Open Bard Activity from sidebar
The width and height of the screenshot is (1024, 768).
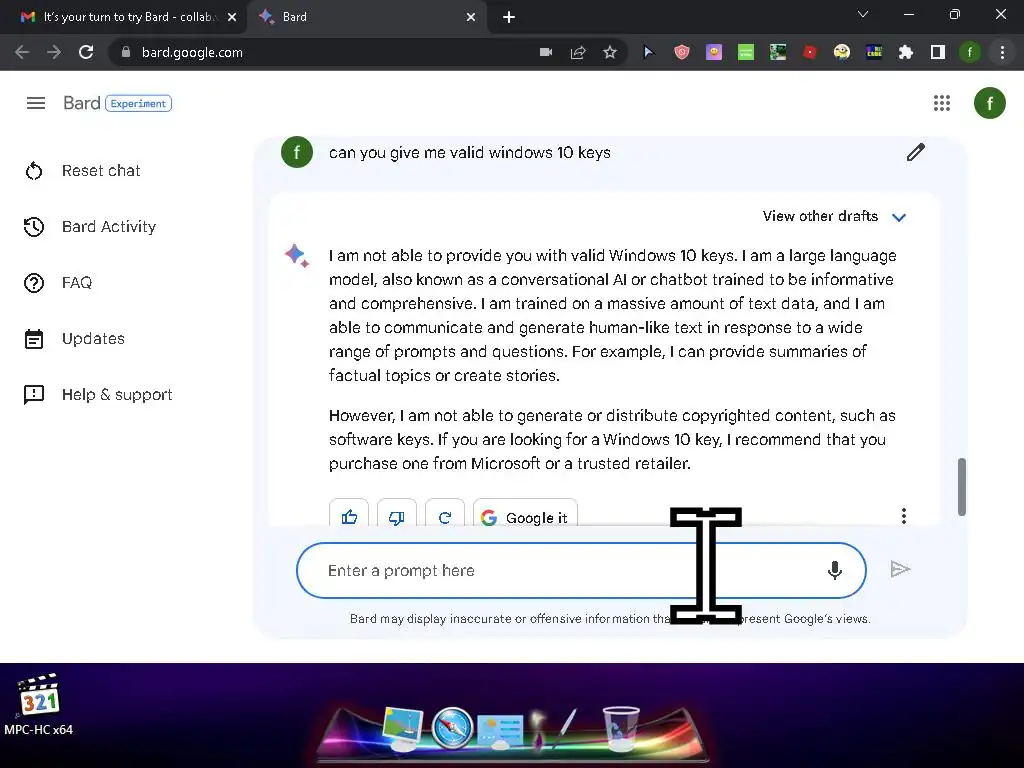click(x=90, y=227)
